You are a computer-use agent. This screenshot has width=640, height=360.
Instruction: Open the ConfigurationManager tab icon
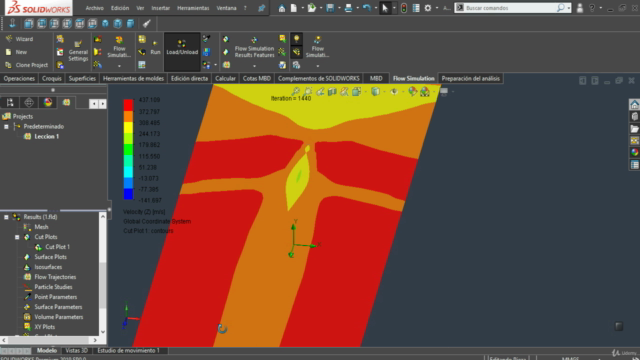(10, 102)
